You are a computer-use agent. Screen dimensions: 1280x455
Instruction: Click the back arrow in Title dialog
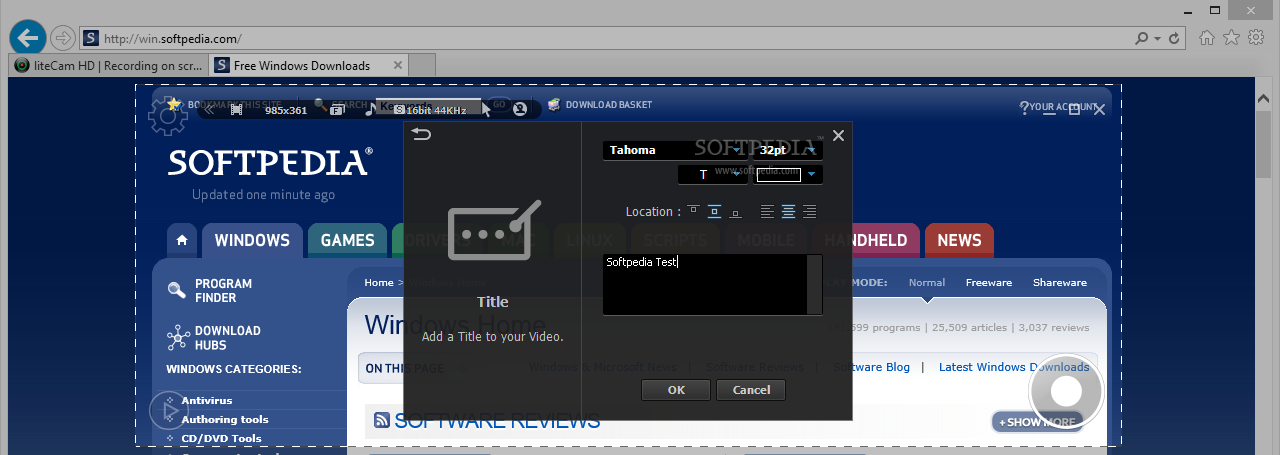tap(421, 135)
